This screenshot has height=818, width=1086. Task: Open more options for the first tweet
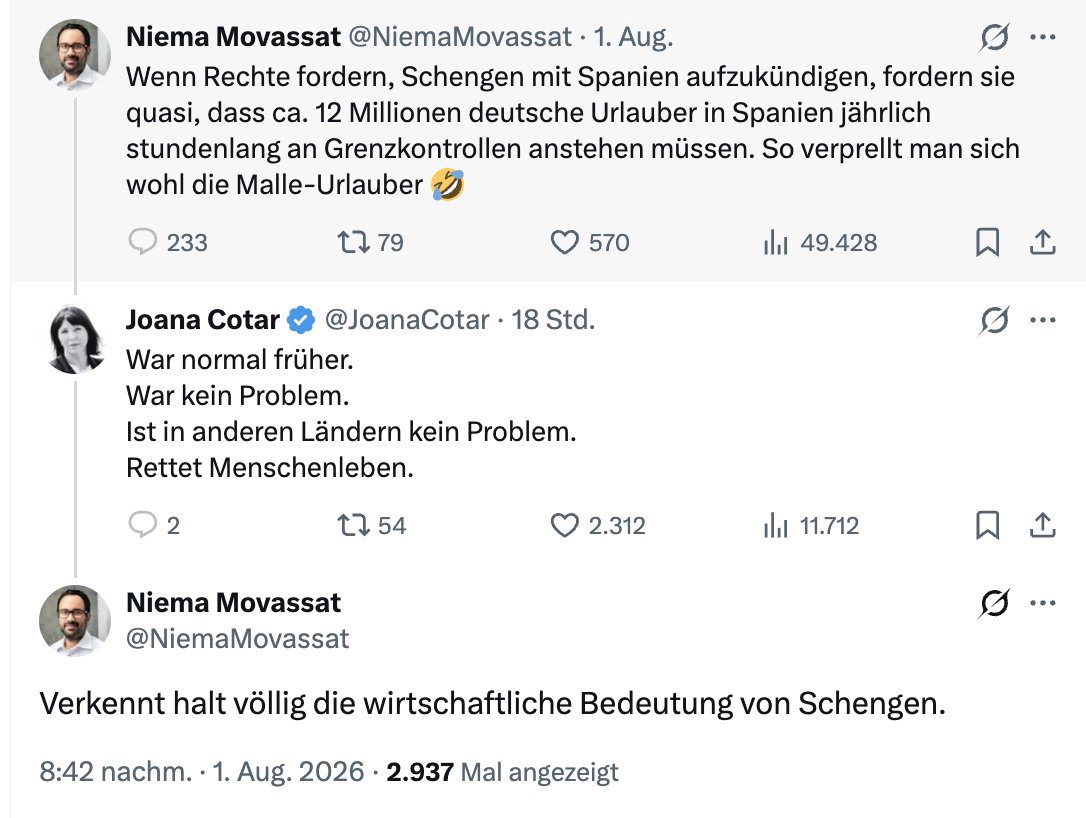point(1042,37)
